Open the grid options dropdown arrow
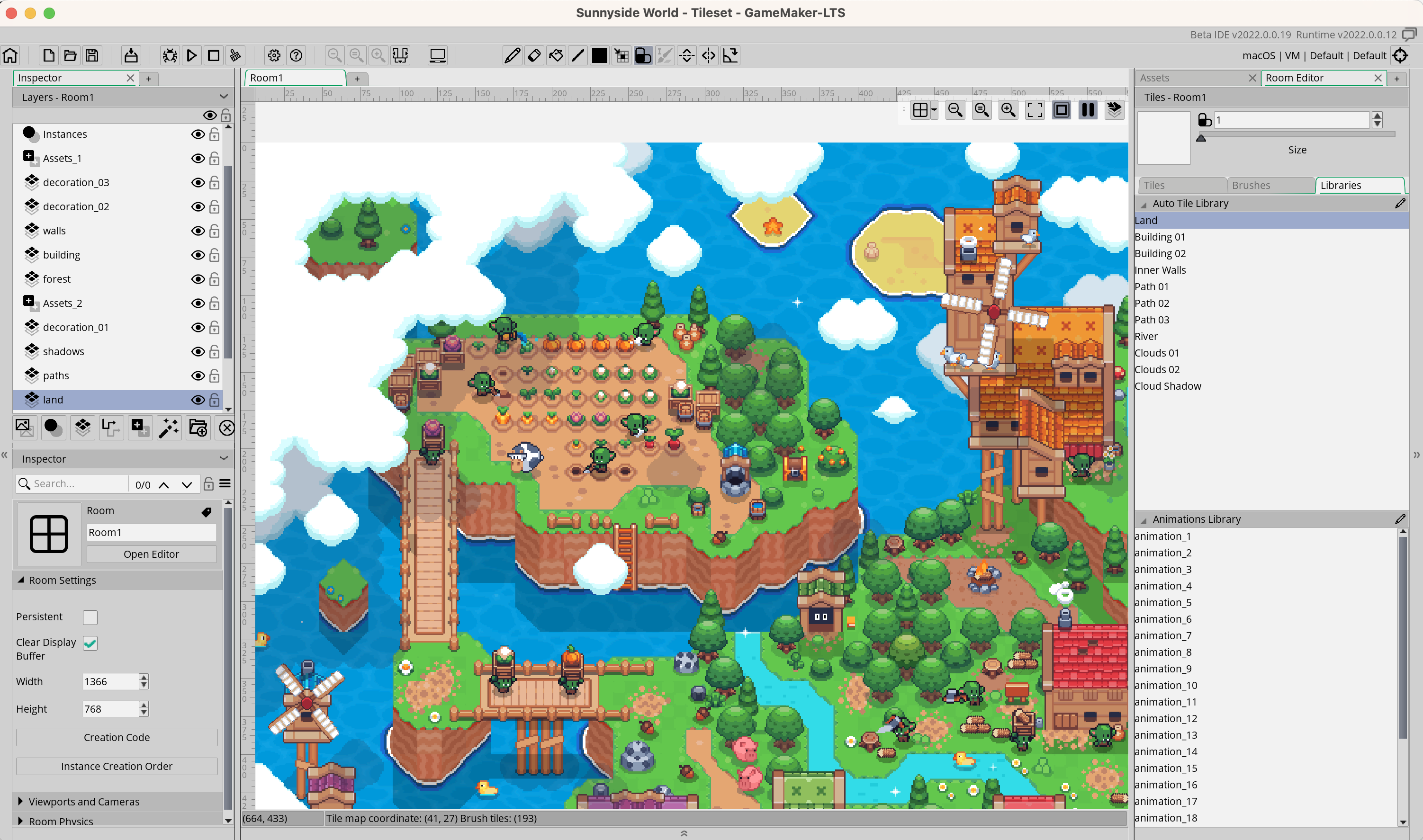The width and height of the screenshot is (1423, 840). coord(934,110)
